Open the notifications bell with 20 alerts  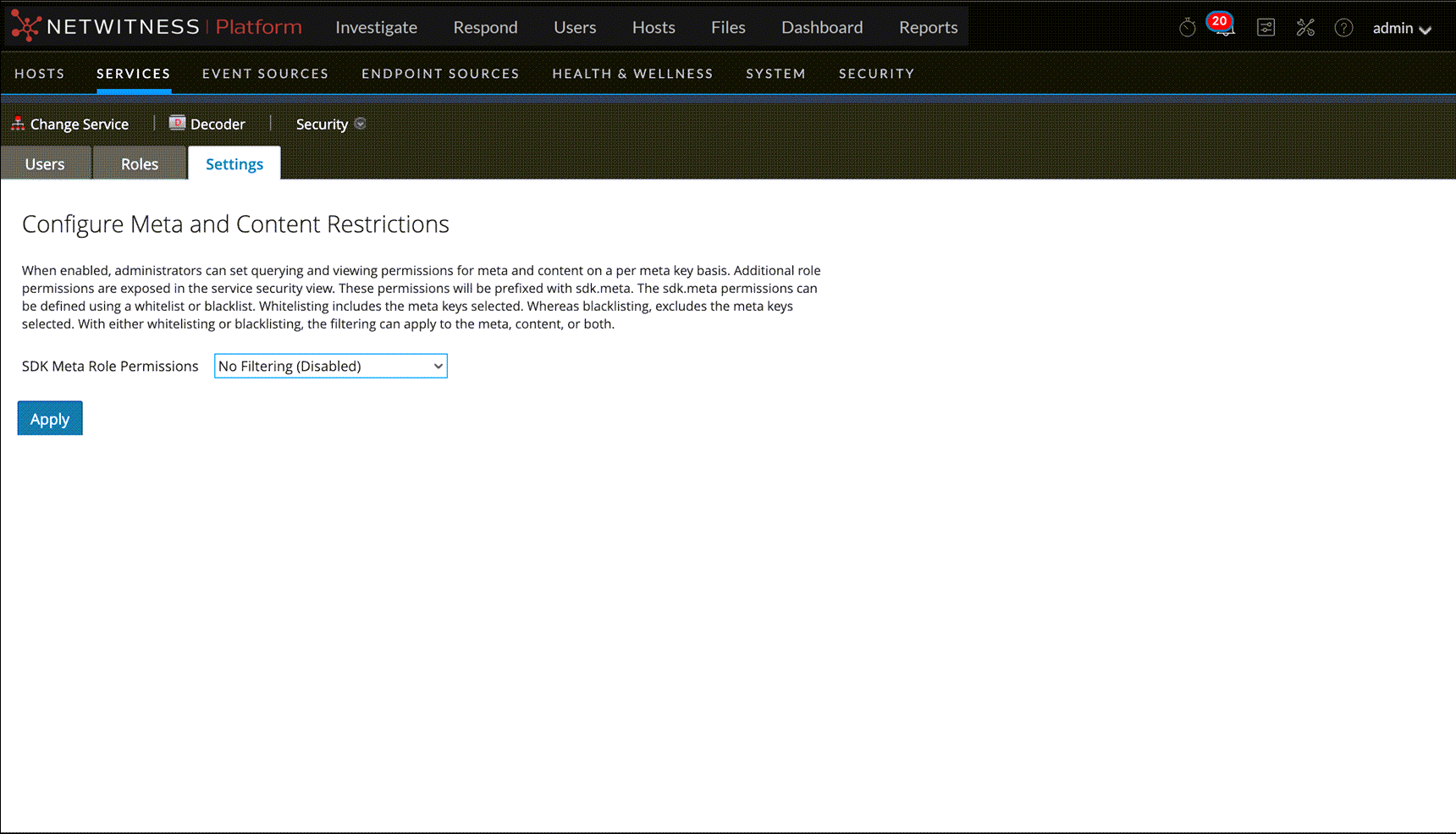(1222, 28)
